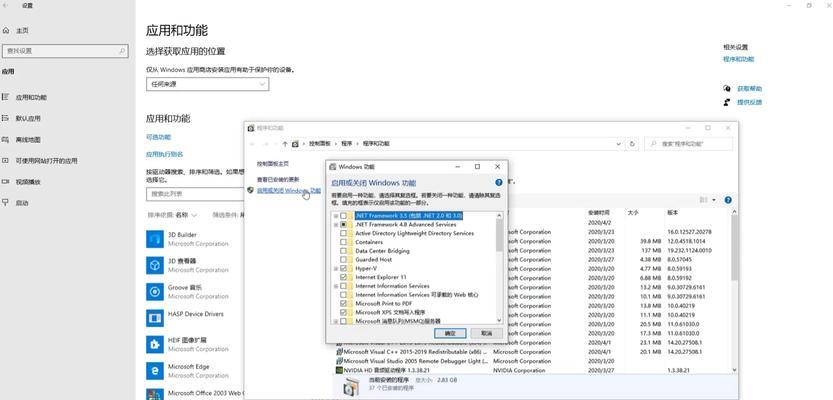Open 离线地图 in Settings sidebar

(28, 140)
